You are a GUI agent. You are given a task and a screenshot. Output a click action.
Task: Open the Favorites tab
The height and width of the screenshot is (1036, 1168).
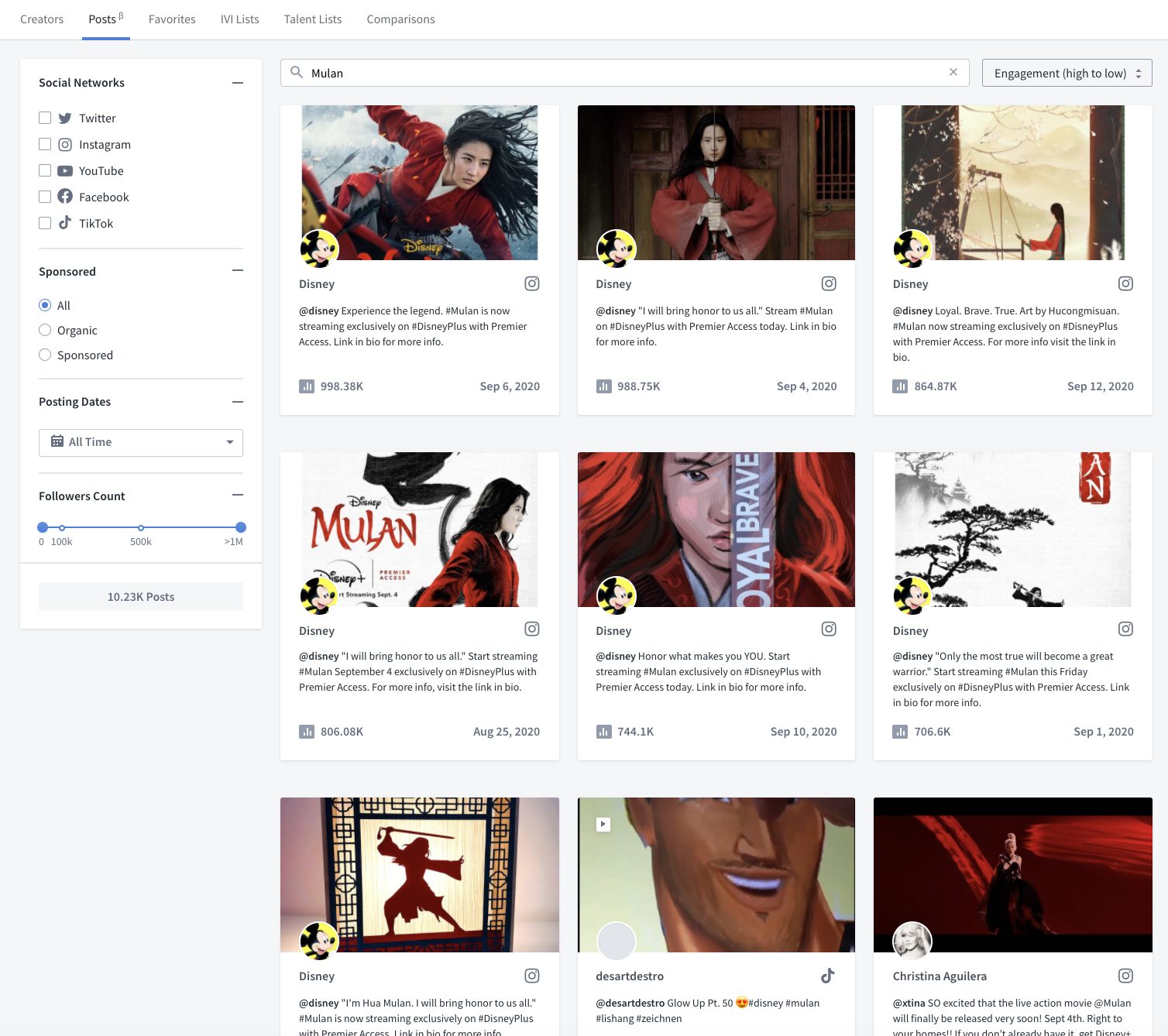(172, 19)
